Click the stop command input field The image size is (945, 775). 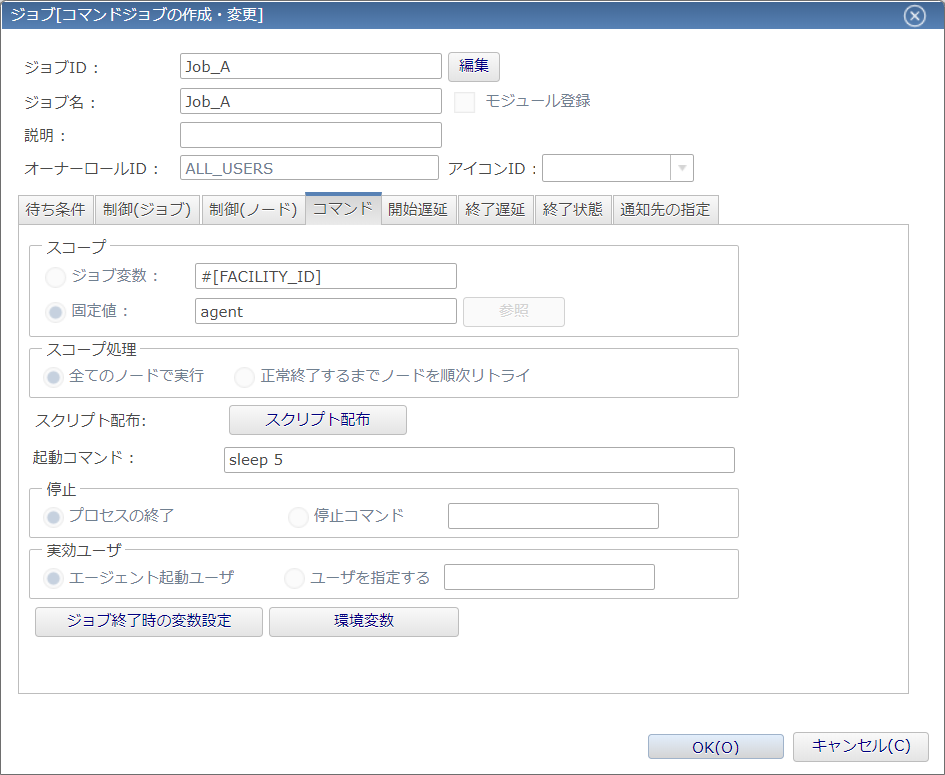(x=553, y=516)
